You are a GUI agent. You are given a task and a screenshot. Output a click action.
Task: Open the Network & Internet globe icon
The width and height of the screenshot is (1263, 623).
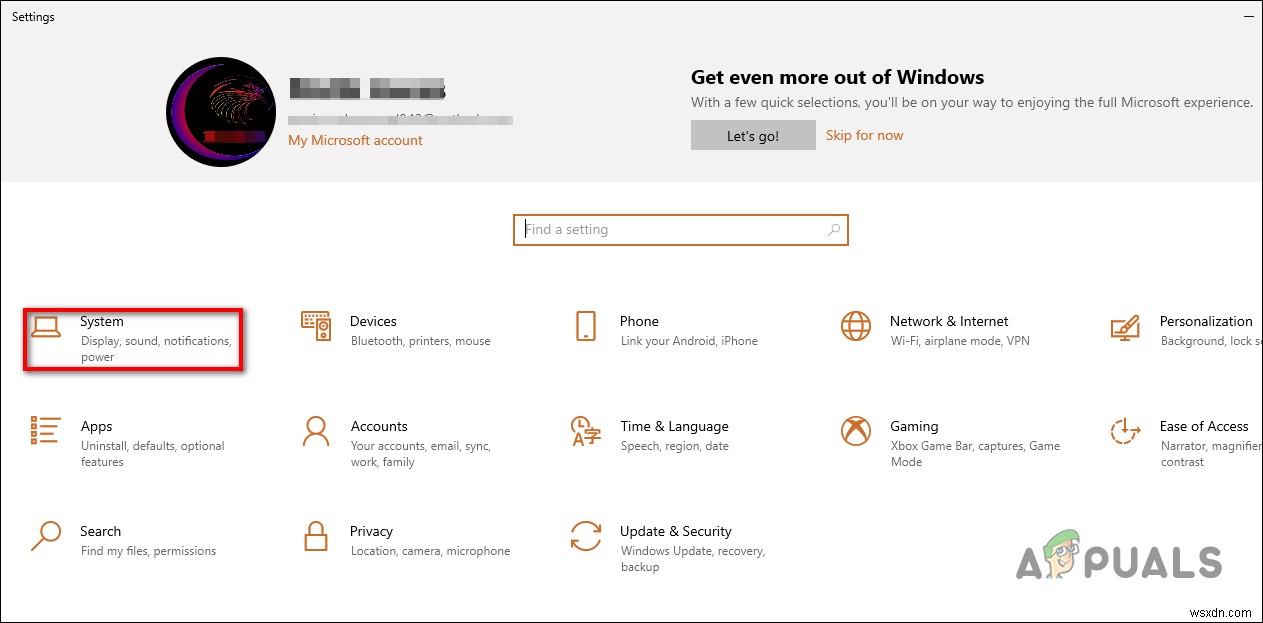click(x=856, y=326)
